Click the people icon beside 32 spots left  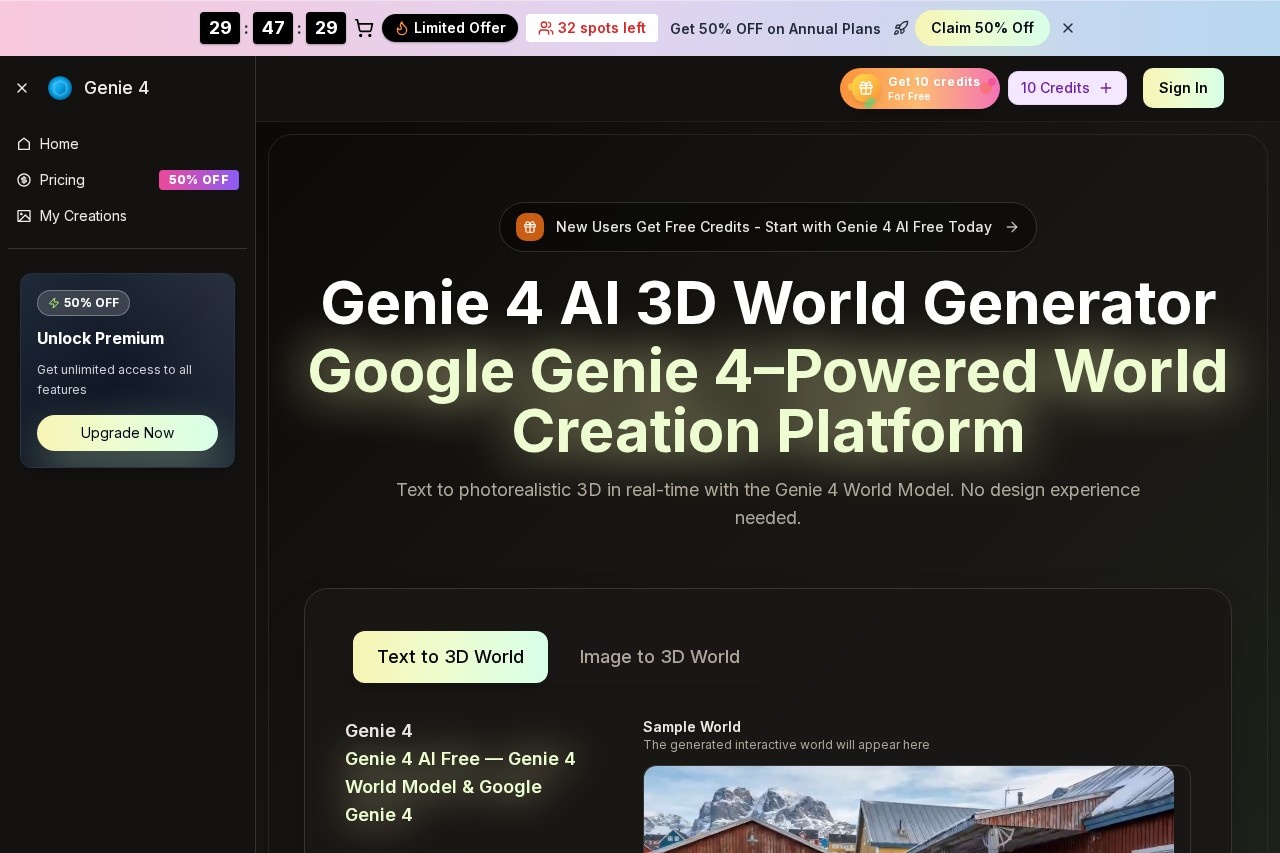pyautogui.click(x=545, y=28)
